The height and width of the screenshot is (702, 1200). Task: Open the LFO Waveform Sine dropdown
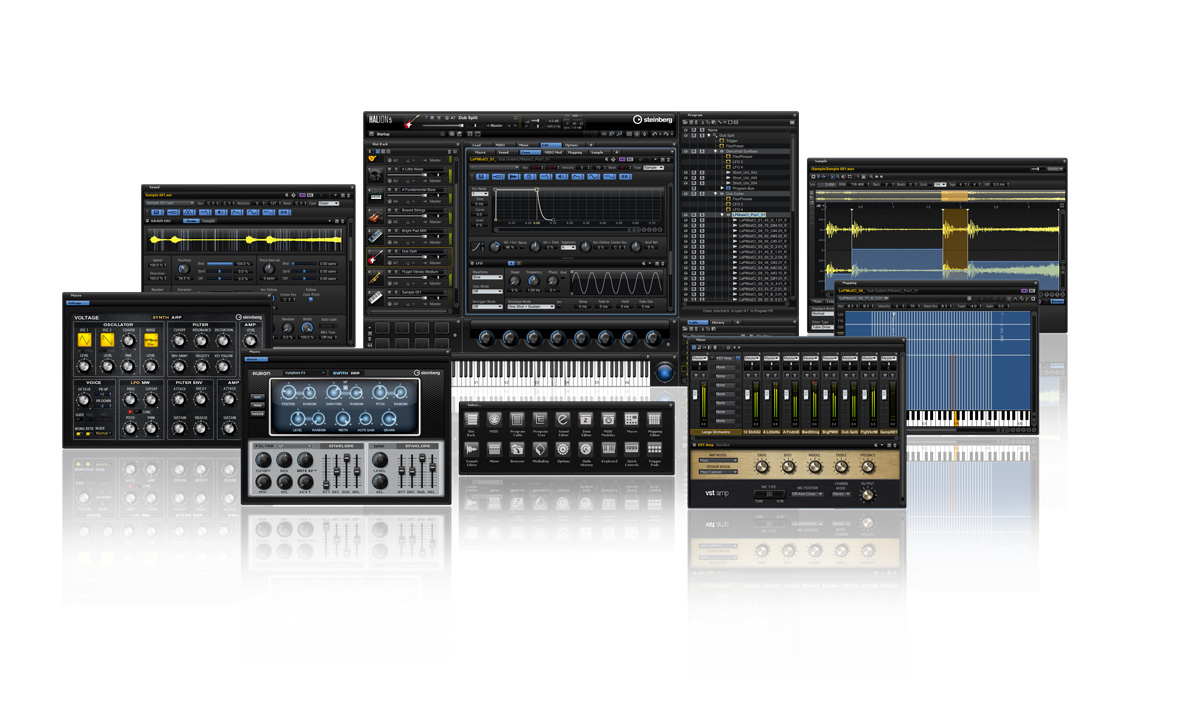487,277
